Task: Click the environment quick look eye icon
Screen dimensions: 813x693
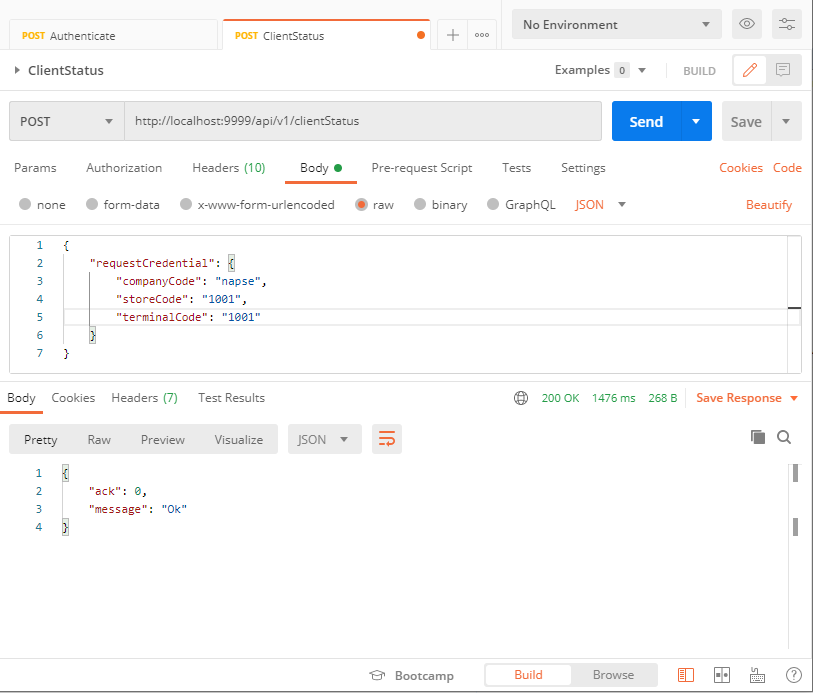Action: pos(747,24)
